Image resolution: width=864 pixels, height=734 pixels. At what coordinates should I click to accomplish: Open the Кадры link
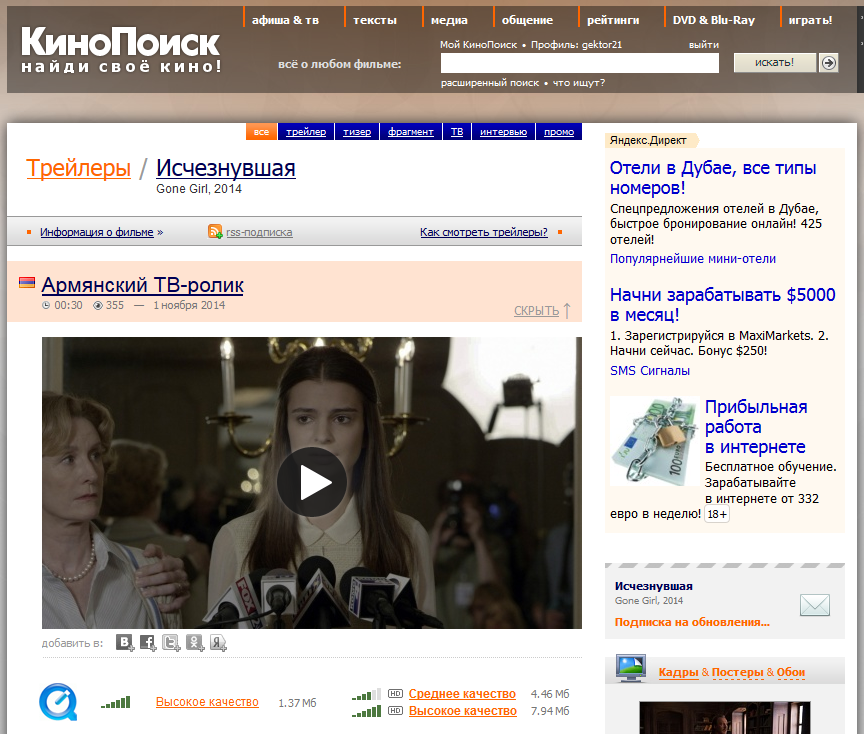click(678, 672)
